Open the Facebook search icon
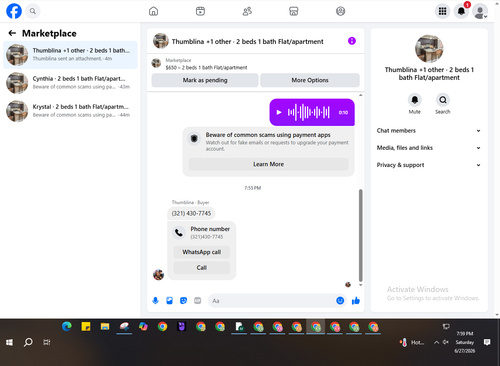This screenshot has height=366, width=500. (33, 11)
